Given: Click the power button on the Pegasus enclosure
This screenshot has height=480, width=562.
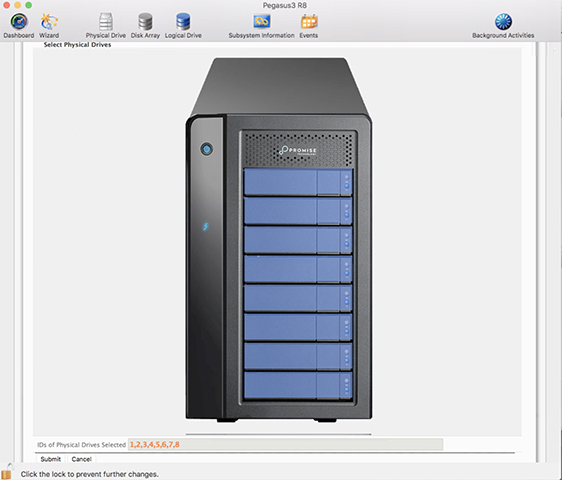Looking at the screenshot, I should [x=206, y=148].
